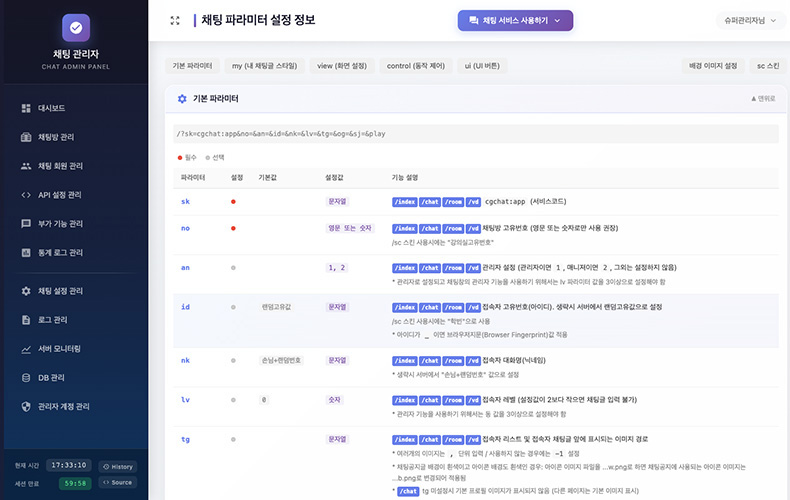Screen dimensions: 790x500
Task: Click the Chat Admin Panel logo icon
Action: click(76, 27)
